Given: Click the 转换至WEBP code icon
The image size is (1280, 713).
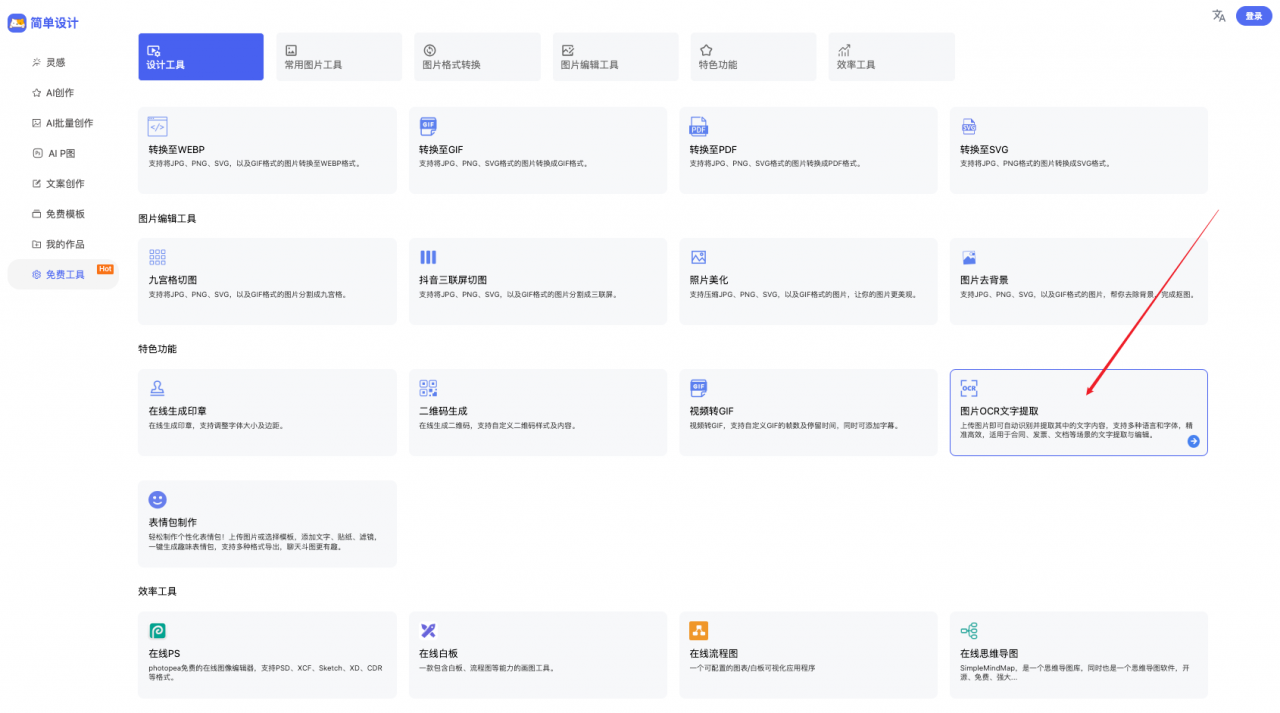Looking at the screenshot, I should coord(157,127).
